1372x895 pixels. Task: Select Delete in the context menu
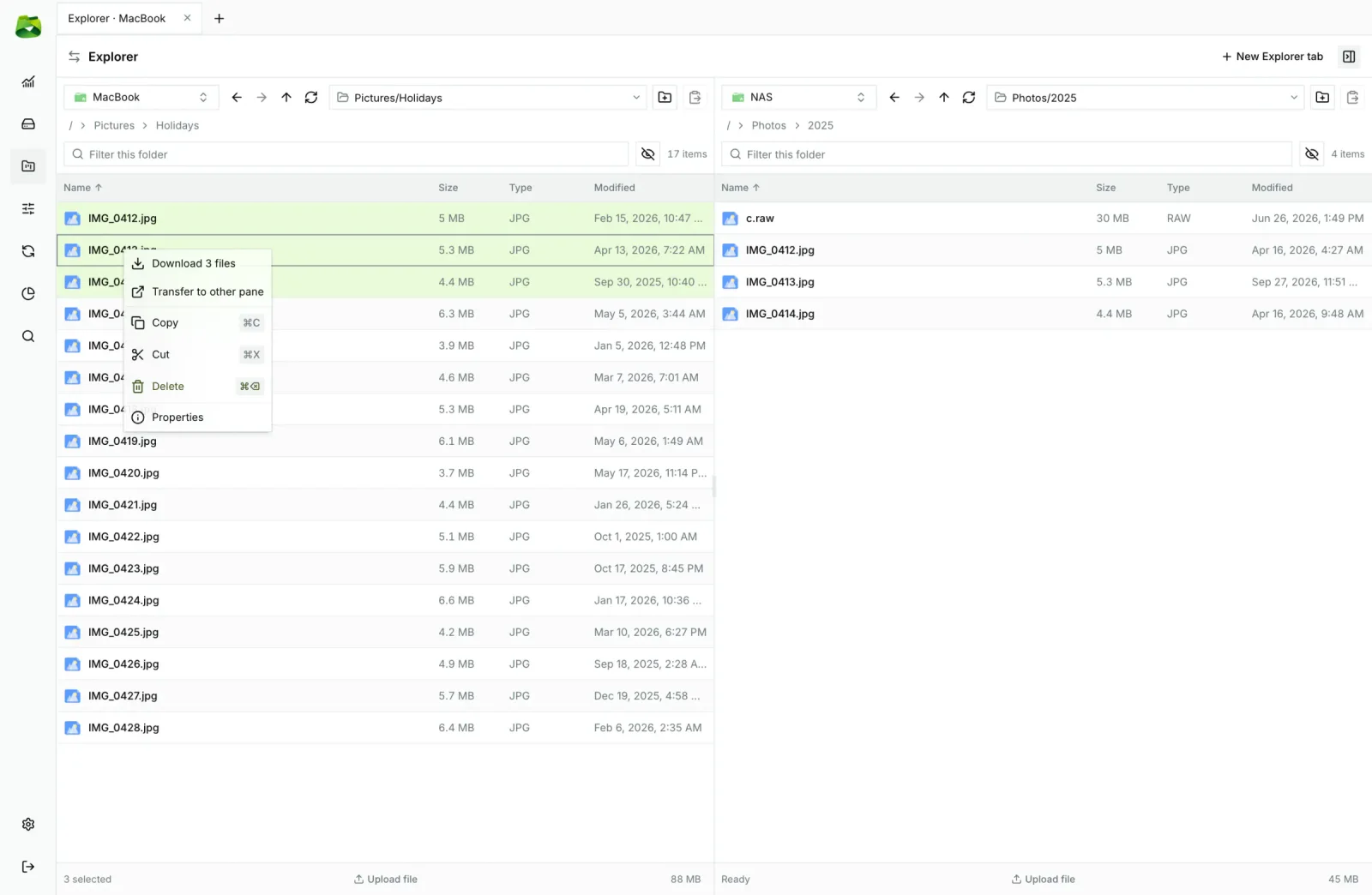(x=197, y=387)
